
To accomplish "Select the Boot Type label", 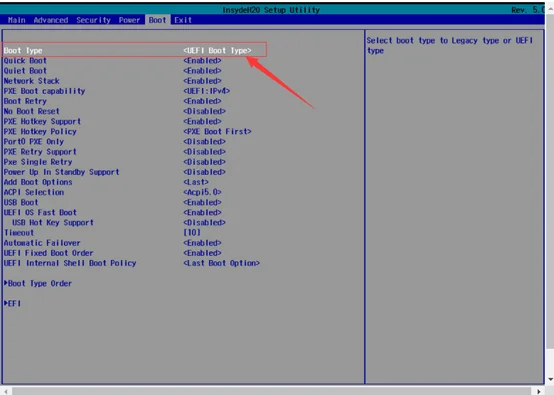I will pos(23,51).
